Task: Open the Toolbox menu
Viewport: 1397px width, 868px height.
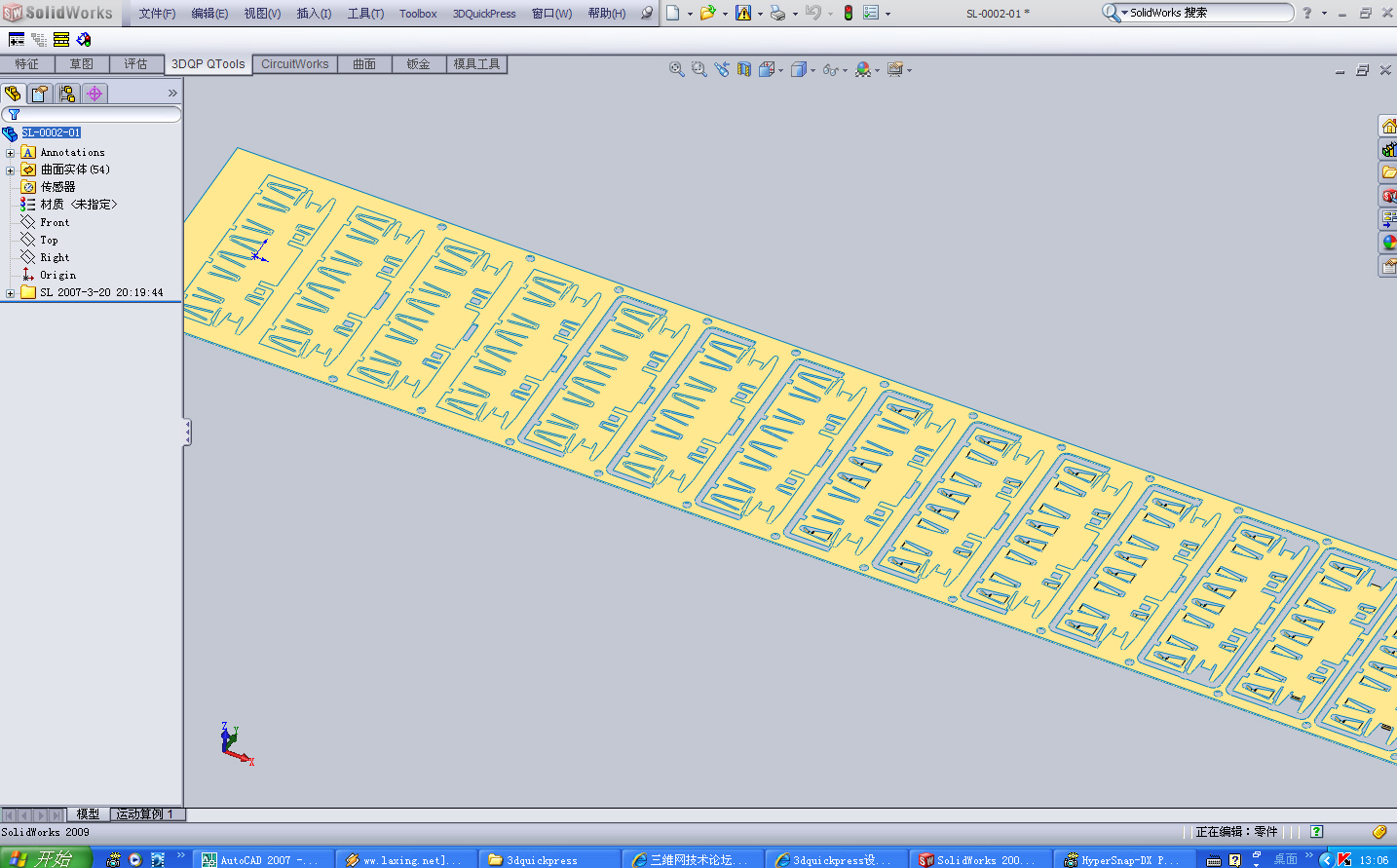Action: pos(418,14)
